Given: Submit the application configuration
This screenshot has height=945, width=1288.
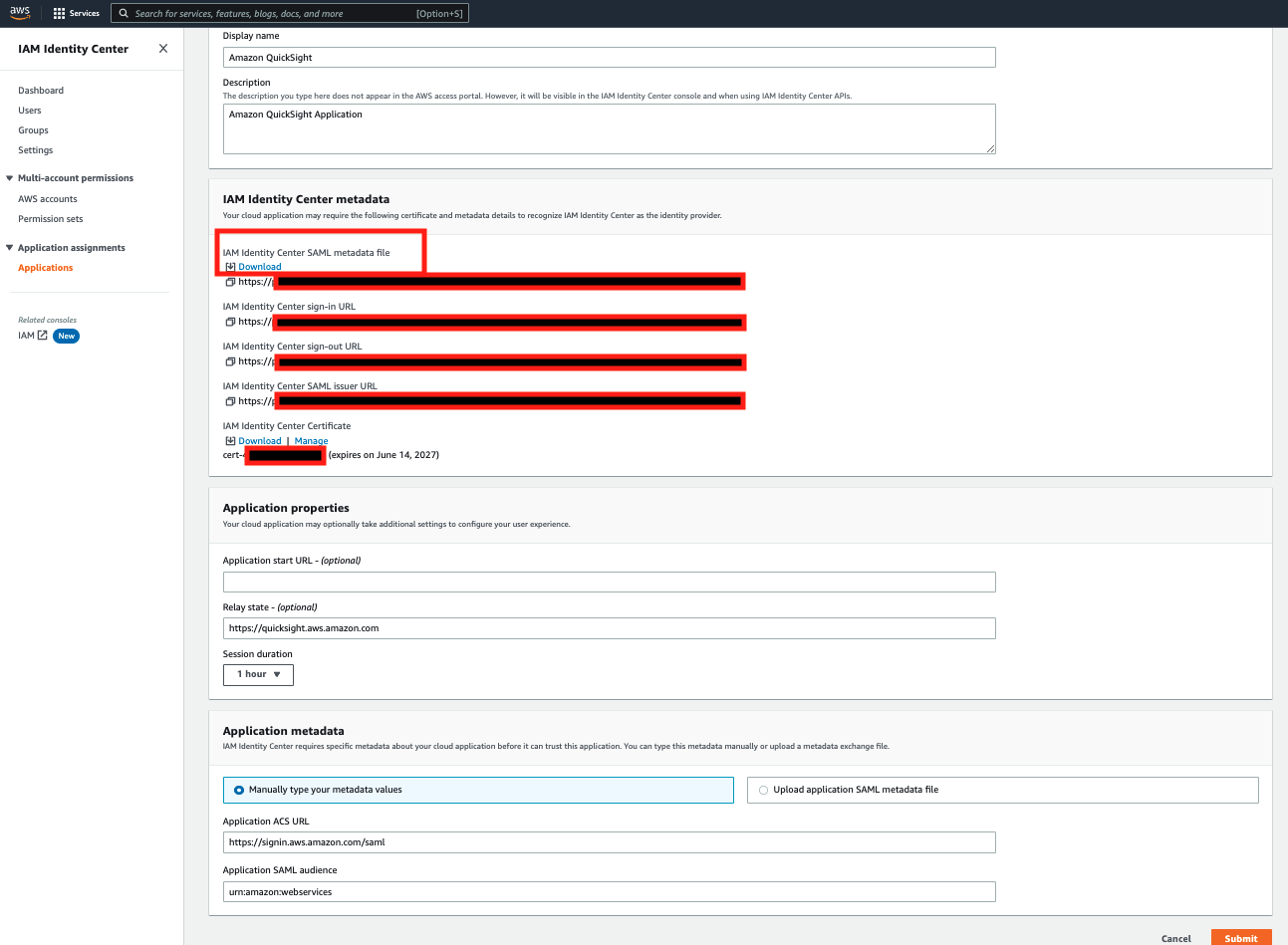Looking at the screenshot, I should point(1241,938).
